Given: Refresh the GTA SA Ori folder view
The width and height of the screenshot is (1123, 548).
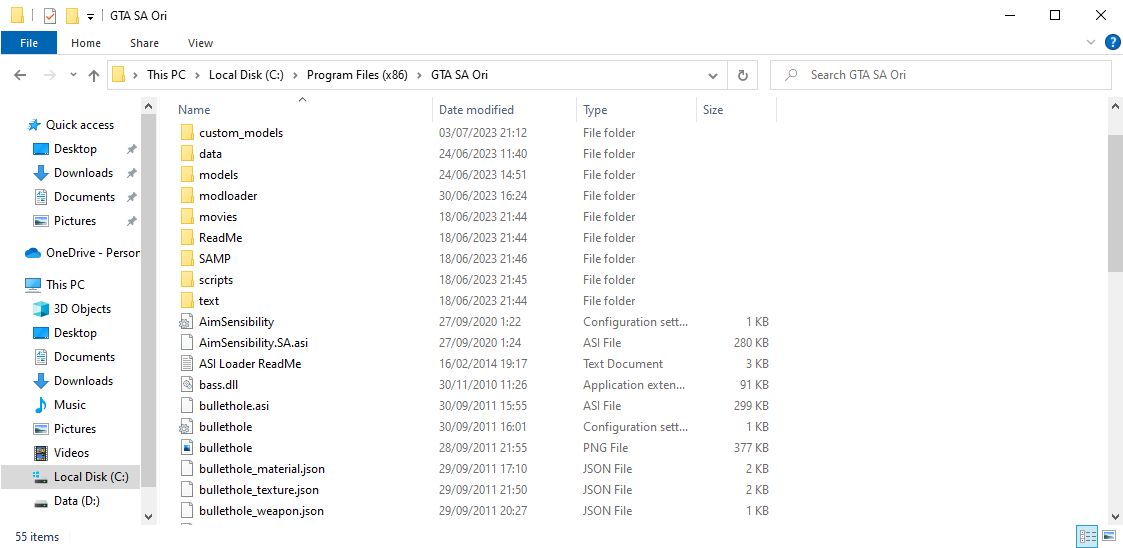Looking at the screenshot, I should (743, 74).
